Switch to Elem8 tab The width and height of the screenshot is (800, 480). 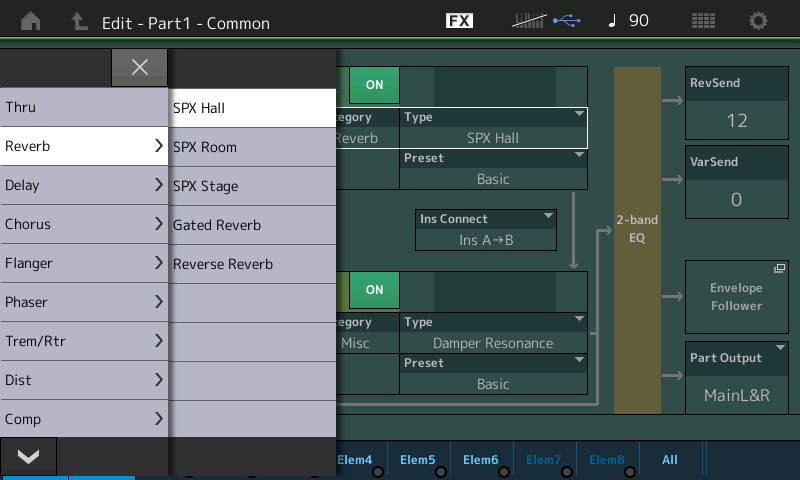pyautogui.click(x=607, y=460)
